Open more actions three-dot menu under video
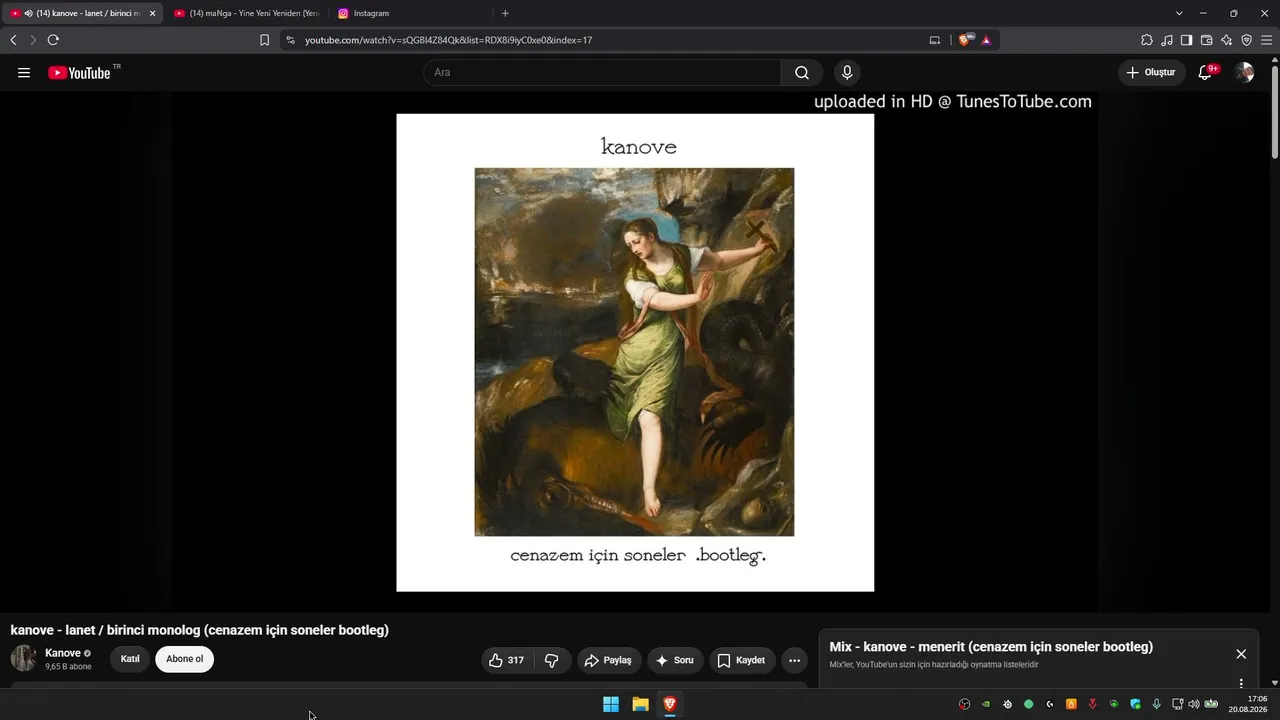The image size is (1280, 720). tap(794, 660)
